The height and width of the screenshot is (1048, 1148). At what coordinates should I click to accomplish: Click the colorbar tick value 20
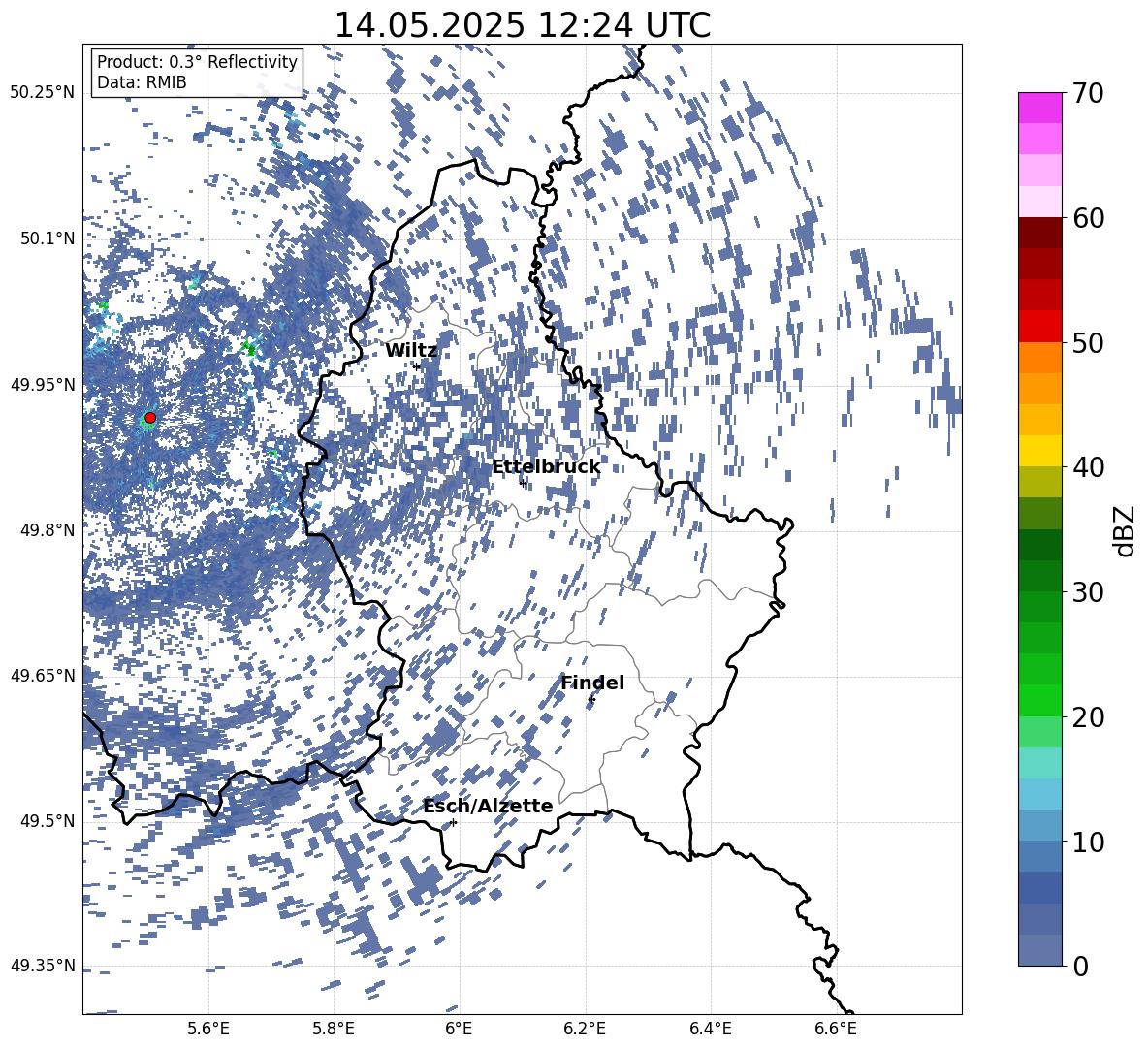click(1088, 717)
